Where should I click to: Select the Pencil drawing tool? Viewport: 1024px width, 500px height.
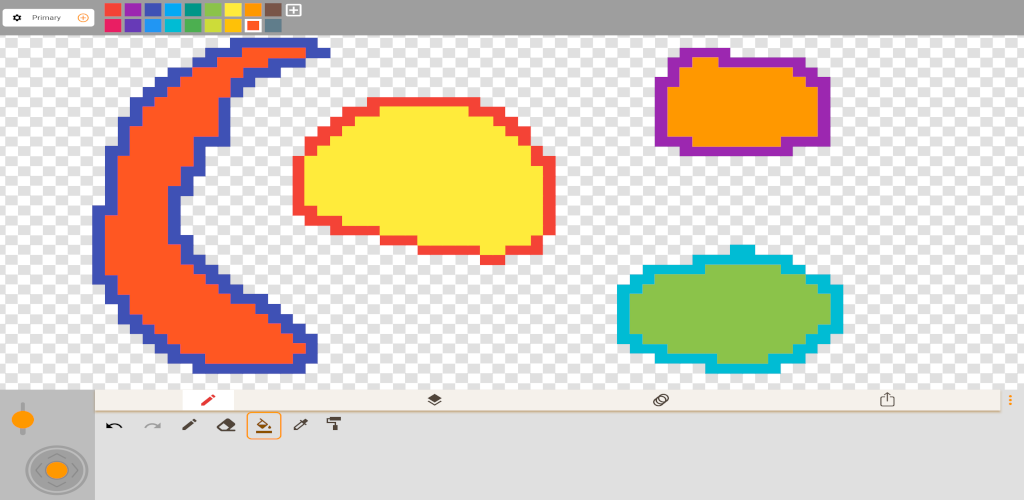189,426
